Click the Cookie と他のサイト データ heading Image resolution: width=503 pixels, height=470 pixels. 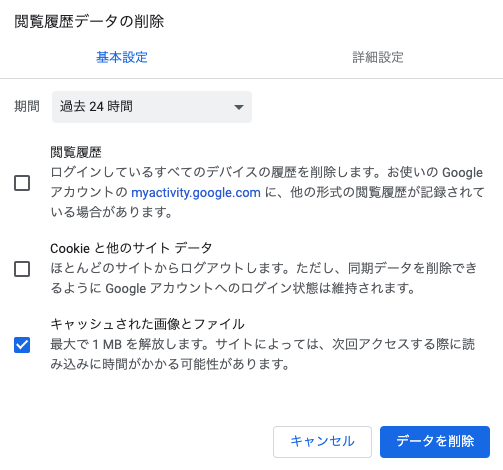pos(131,248)
